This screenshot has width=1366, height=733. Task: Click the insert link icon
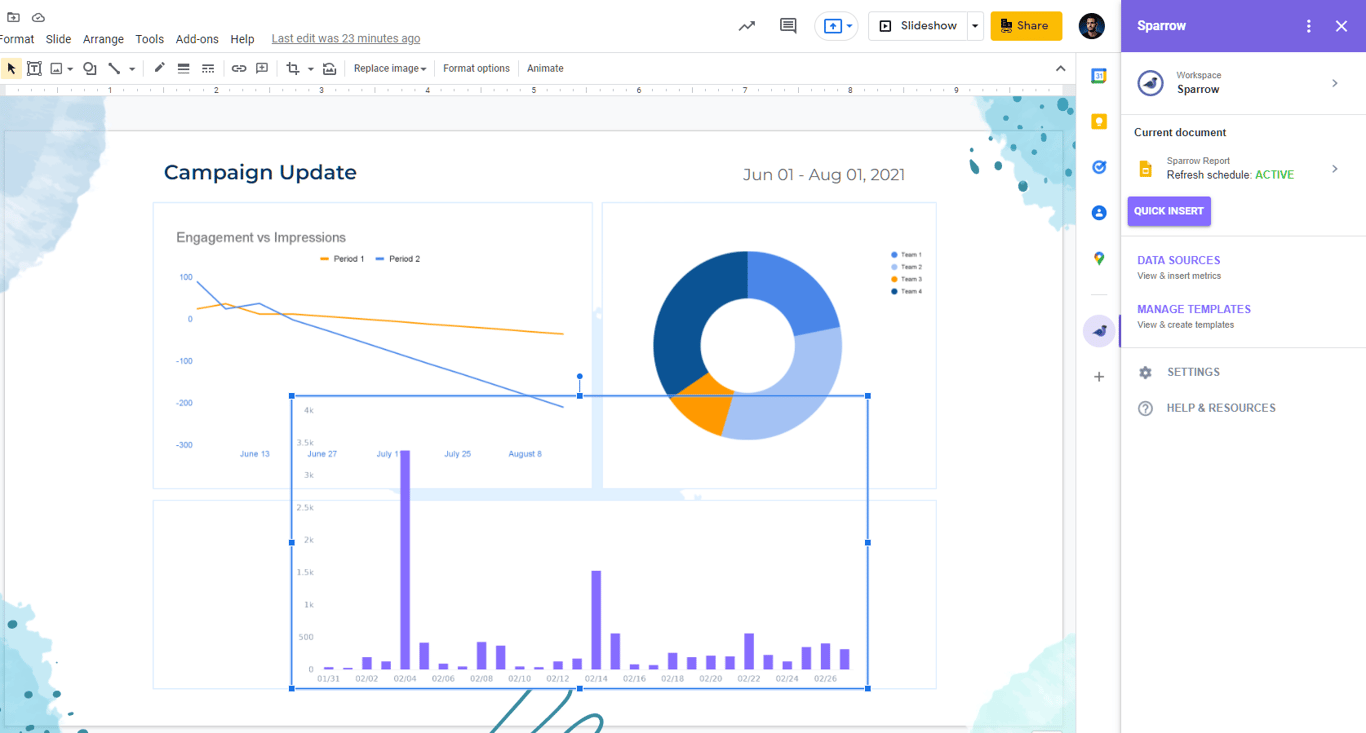tap(238, 68)
